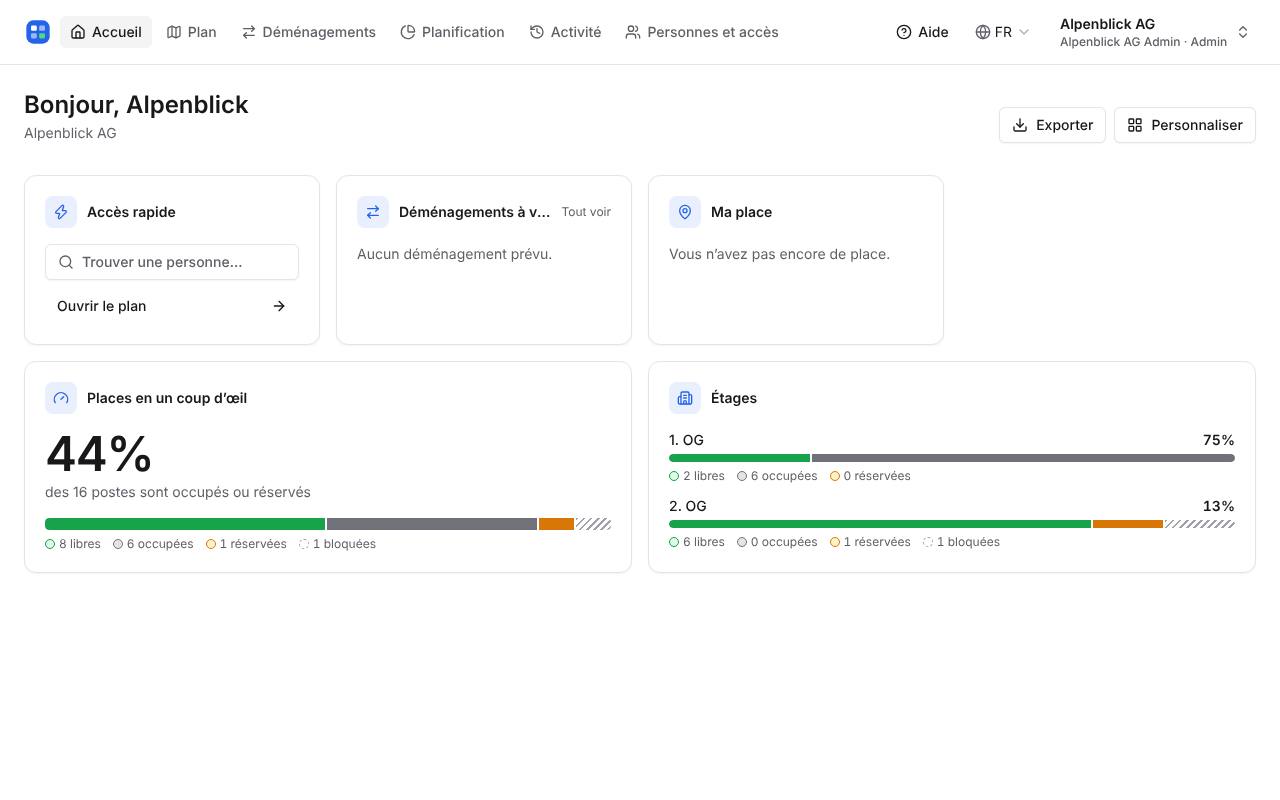This screenshot has height=800, width=1280.
Task: Click the Exporter button
Action: click(1052, 125)
